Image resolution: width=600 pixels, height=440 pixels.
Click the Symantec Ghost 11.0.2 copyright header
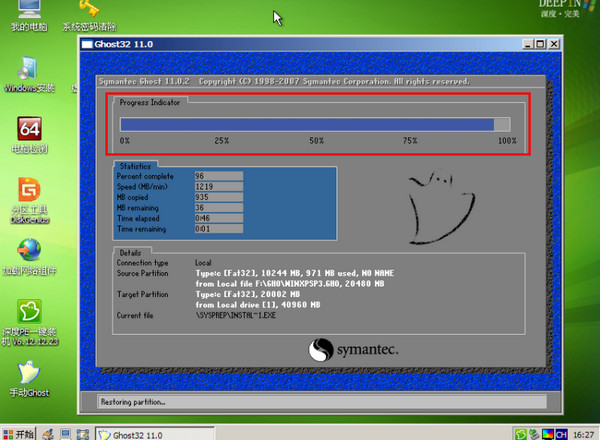[x=284, y=81]
